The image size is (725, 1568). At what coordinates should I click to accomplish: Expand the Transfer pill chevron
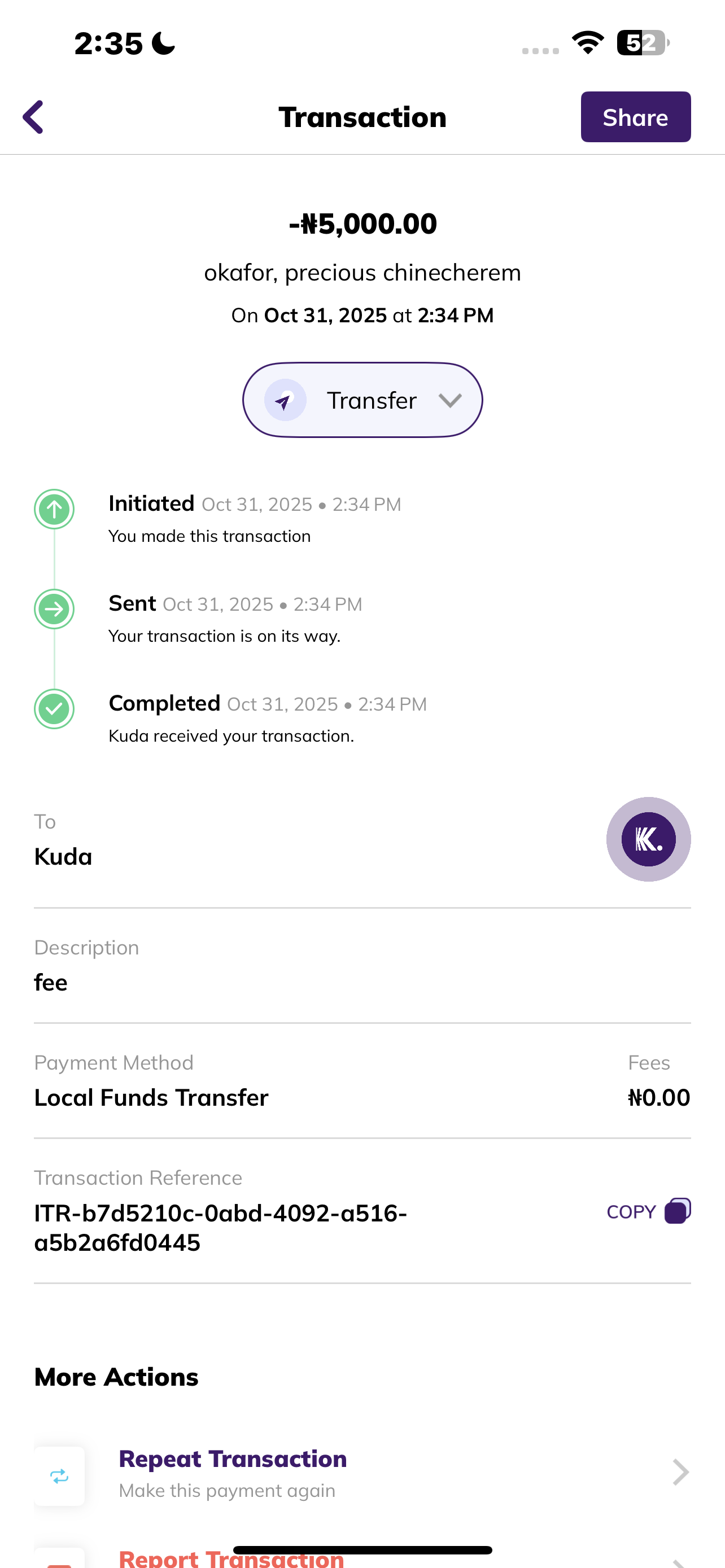tap(451, 401)
